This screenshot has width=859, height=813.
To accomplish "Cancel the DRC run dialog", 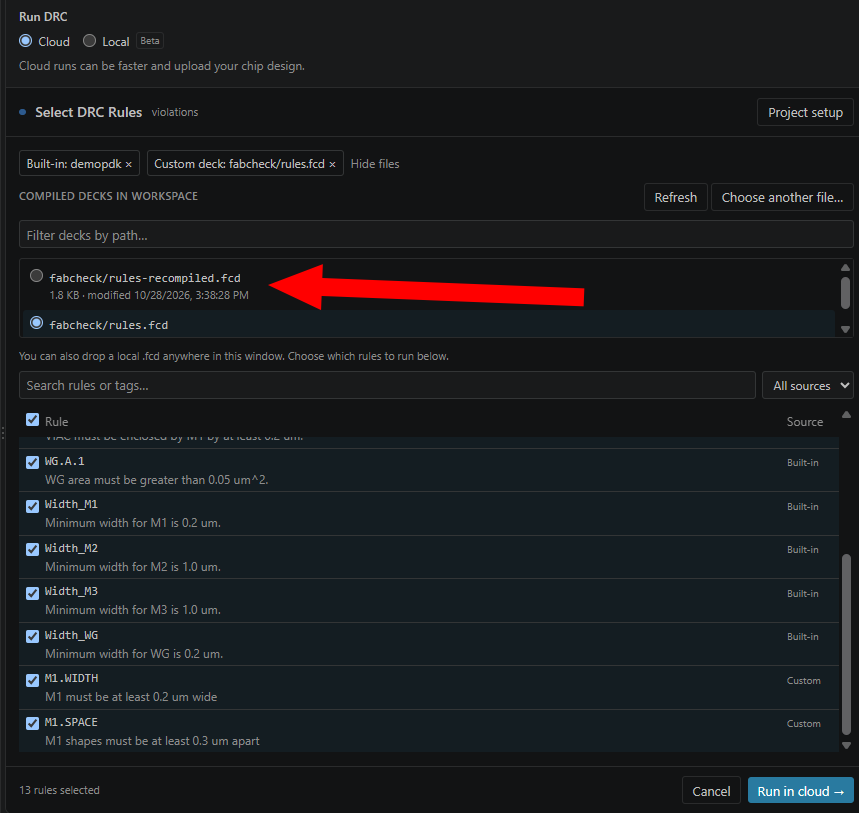I will point(711,791).
